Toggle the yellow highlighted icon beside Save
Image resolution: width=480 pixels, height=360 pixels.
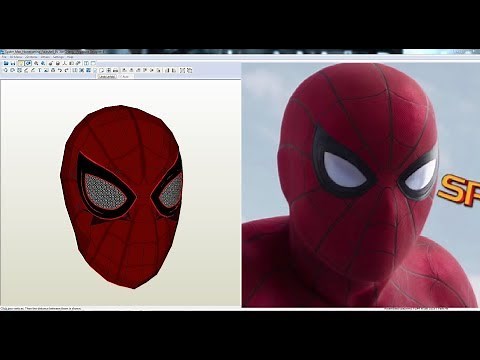click(20, 63)
